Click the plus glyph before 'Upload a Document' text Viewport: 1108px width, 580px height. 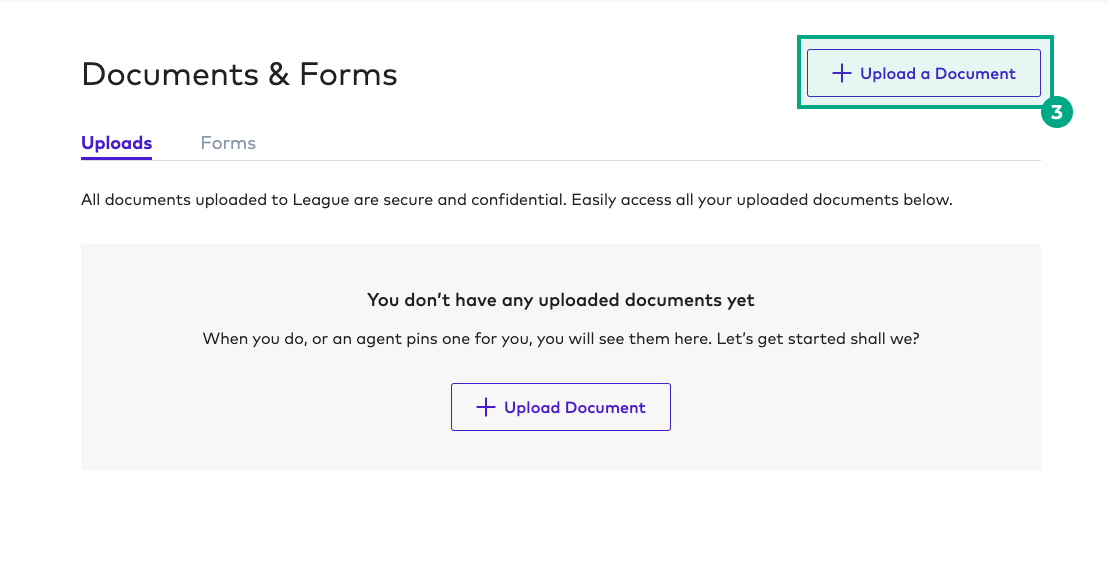coord(843,72)
